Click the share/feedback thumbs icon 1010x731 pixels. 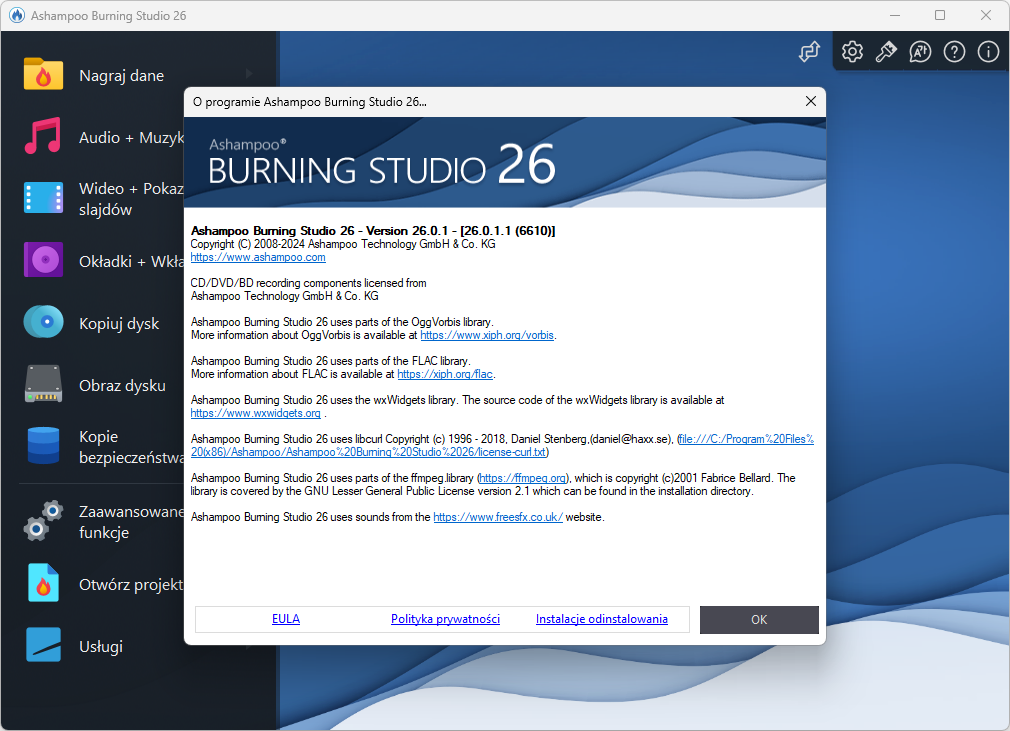(810, 52)
